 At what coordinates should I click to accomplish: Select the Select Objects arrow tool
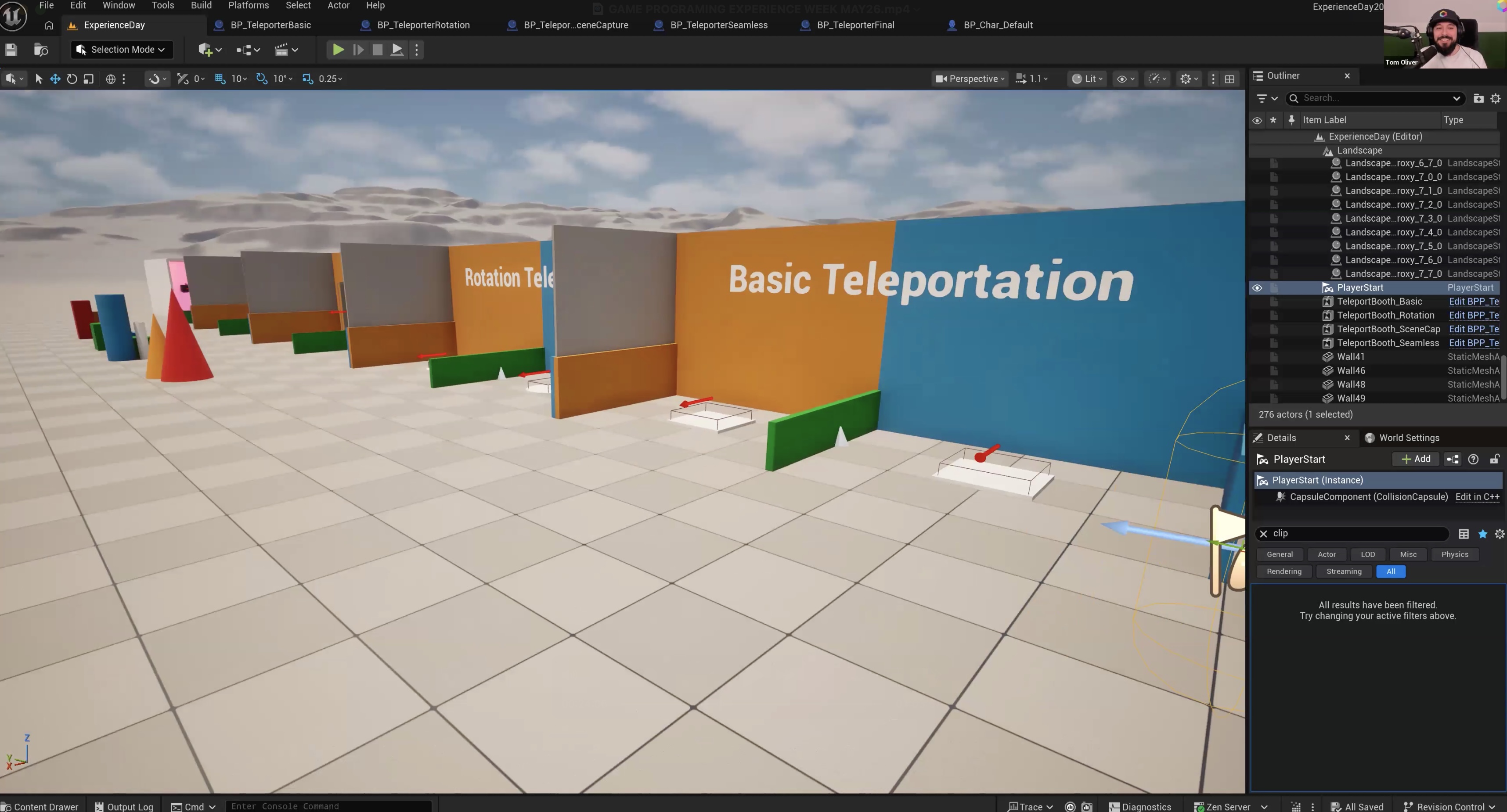point(39,79)
